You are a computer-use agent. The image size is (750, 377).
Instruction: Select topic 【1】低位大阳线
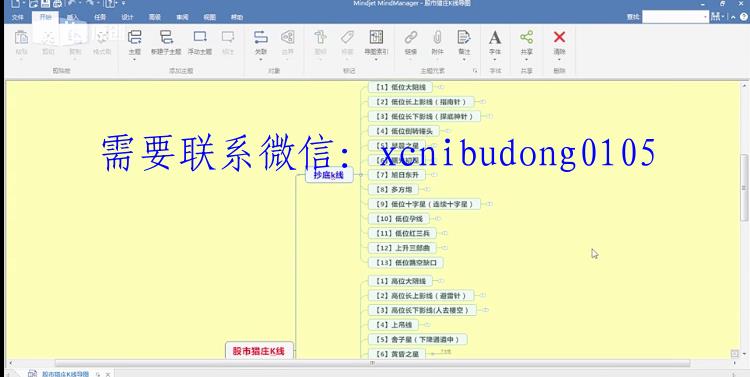coord(400,87)
